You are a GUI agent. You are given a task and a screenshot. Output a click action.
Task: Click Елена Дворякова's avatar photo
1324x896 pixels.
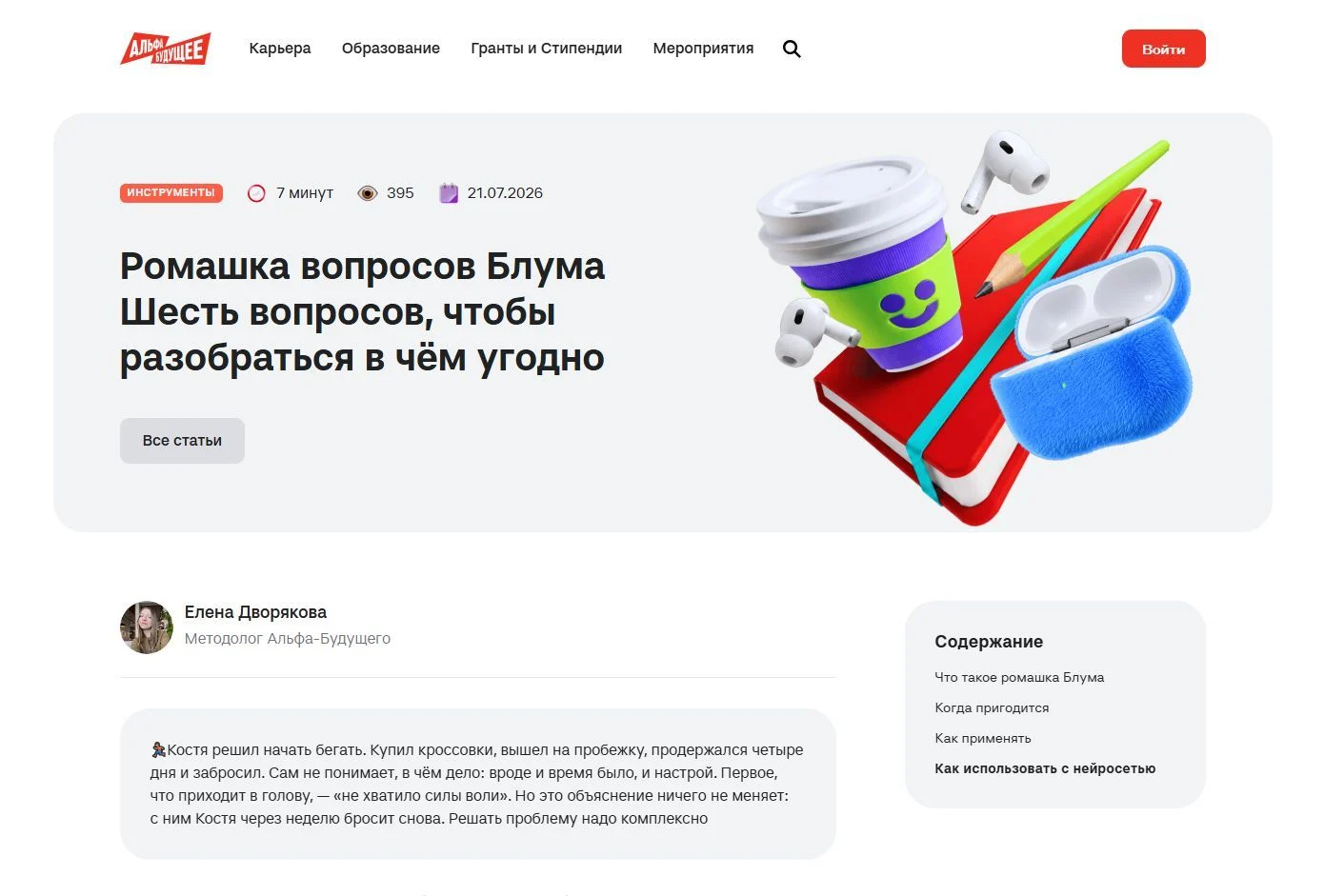click(x=147, y=627)
